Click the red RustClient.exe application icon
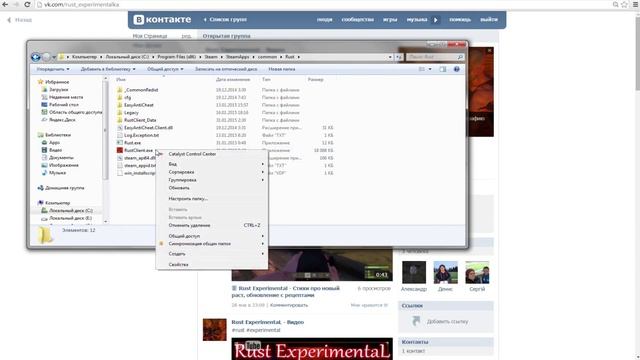The height and width of the screenshot is (360, 640). (120, 150)
